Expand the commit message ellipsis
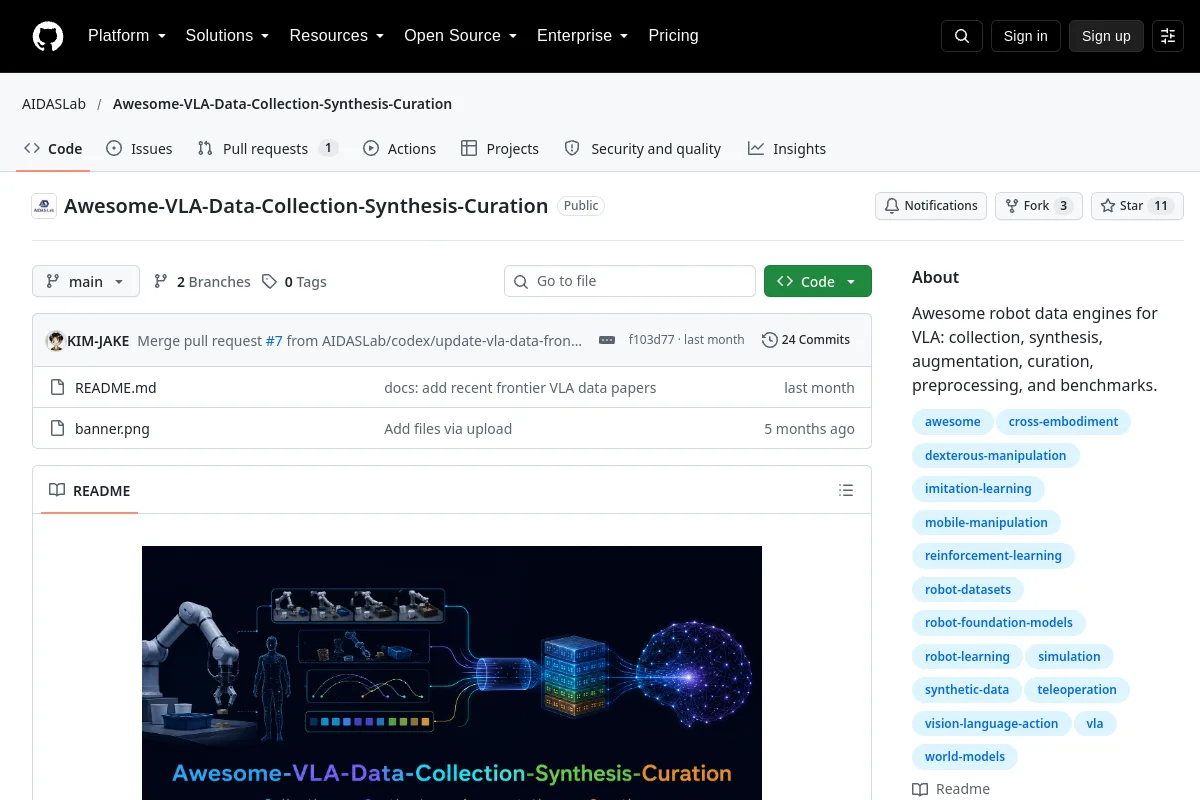Viewport: 1200px width, 800px height. (x=607, y=340)
